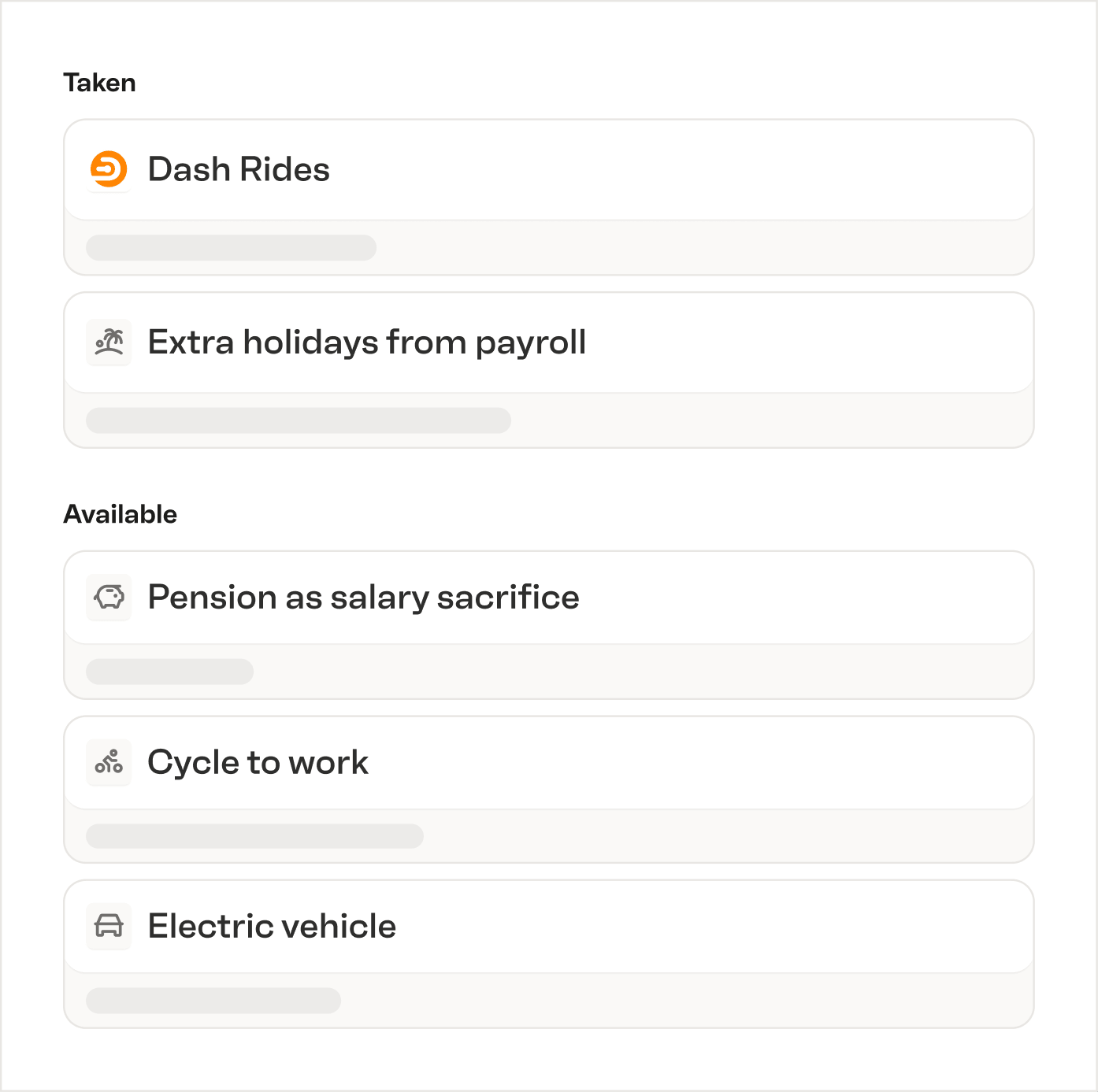
Task: Click the Available section heading
Action: coord(121,514)
